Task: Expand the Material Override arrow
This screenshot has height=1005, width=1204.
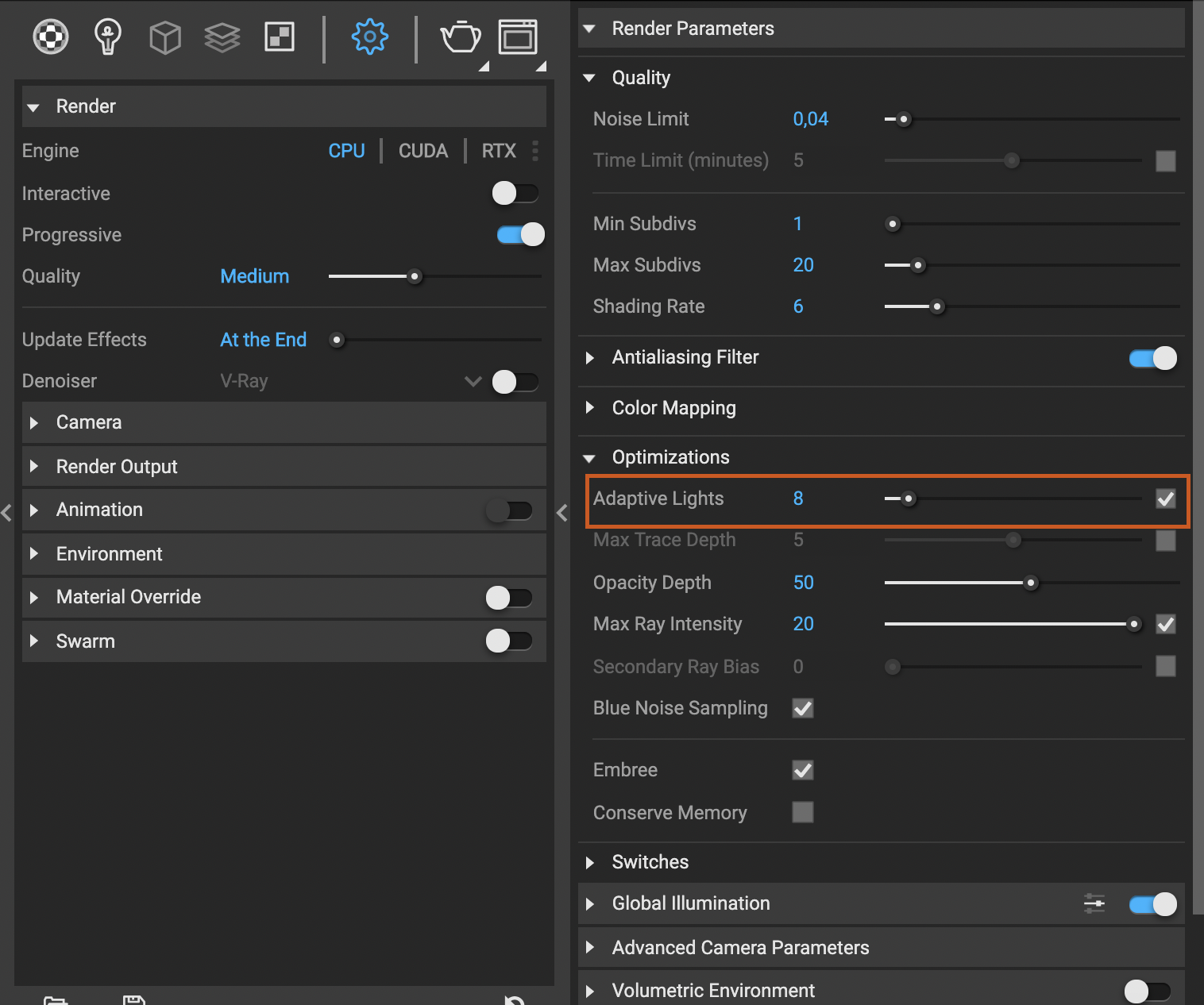Action: point(34,597)
